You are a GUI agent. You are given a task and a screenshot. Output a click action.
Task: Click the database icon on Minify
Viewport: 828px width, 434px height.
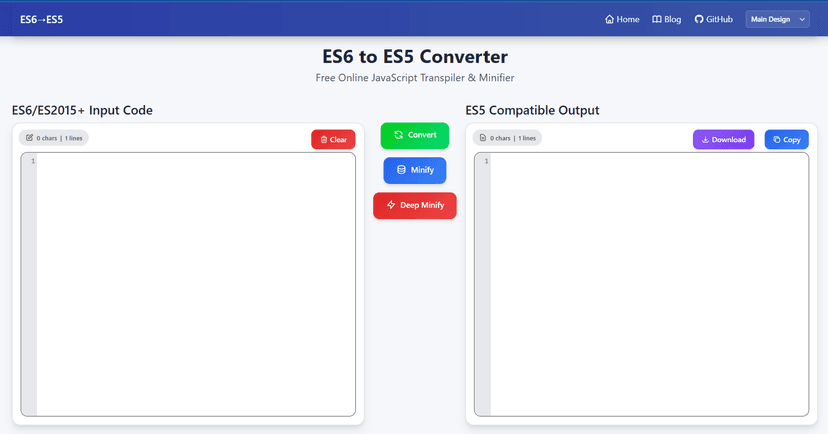(x=401, y=170)
